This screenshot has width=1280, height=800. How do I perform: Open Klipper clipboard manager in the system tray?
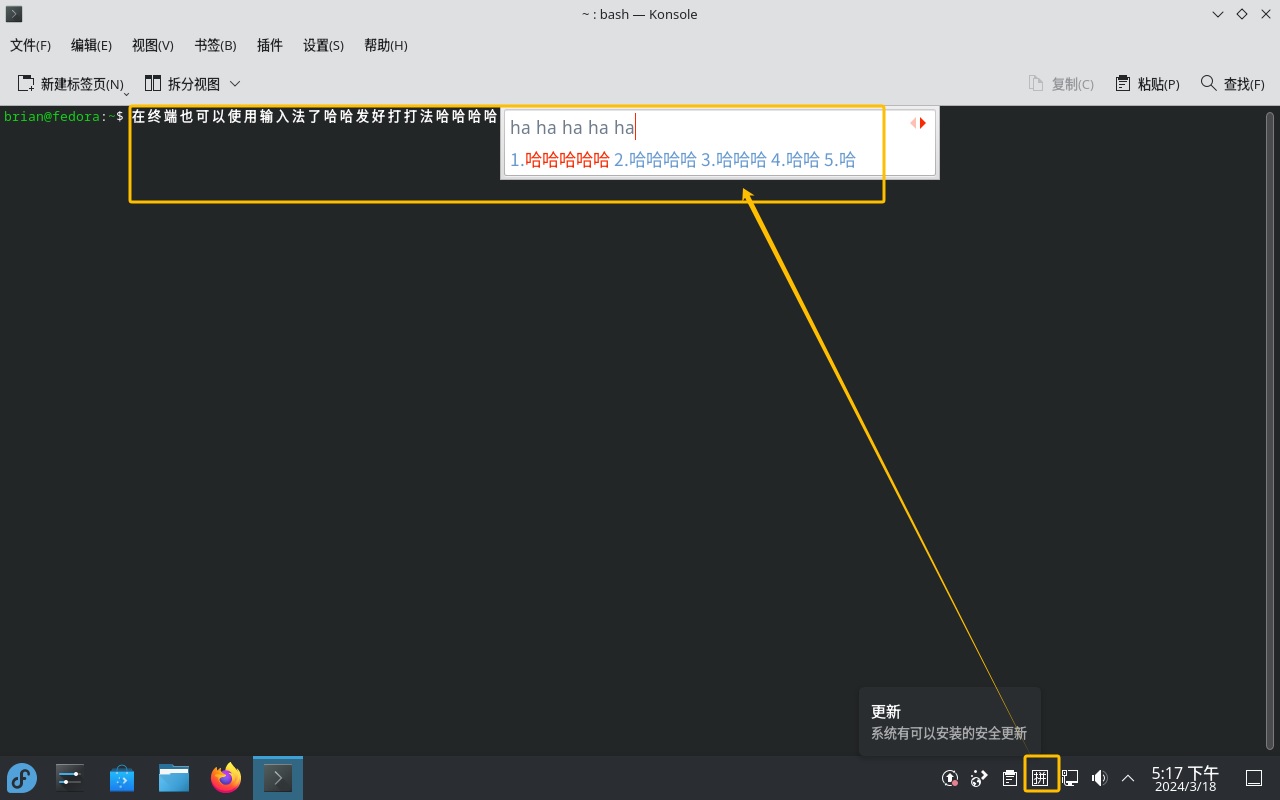click(1009, 777)
